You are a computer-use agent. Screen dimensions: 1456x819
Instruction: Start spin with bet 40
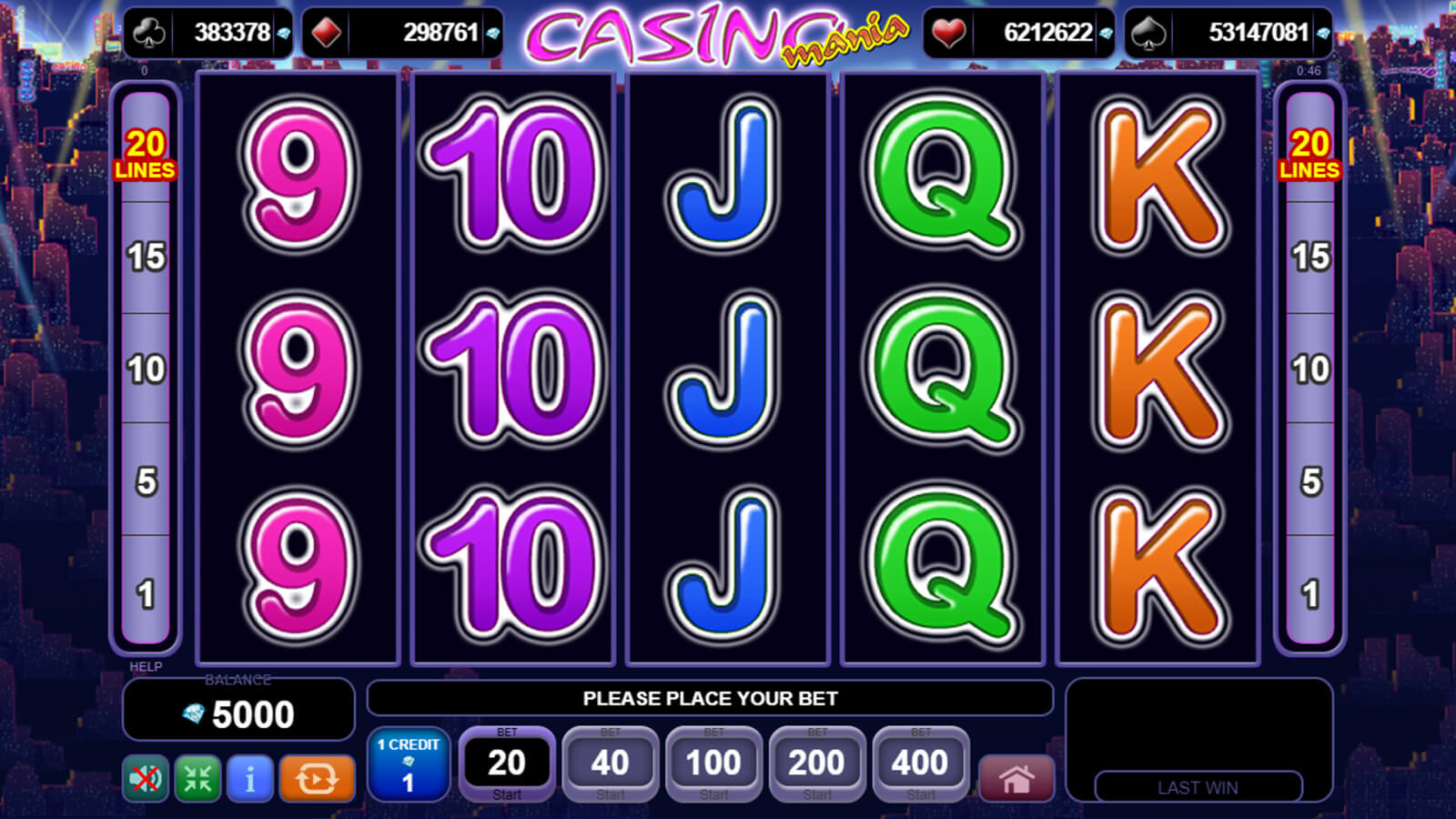[611, 764]
